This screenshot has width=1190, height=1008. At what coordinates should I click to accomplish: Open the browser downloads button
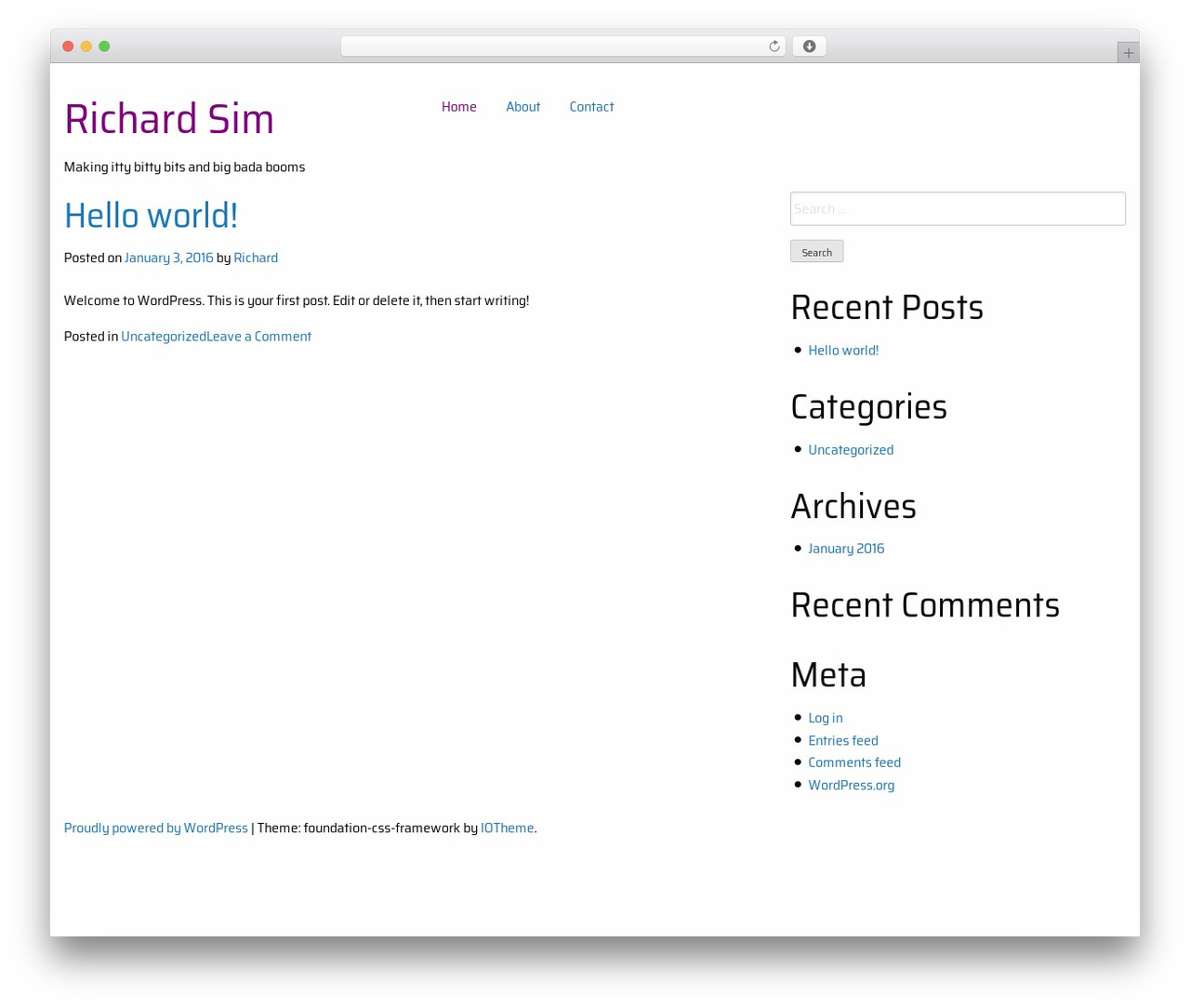click(809, 46)
